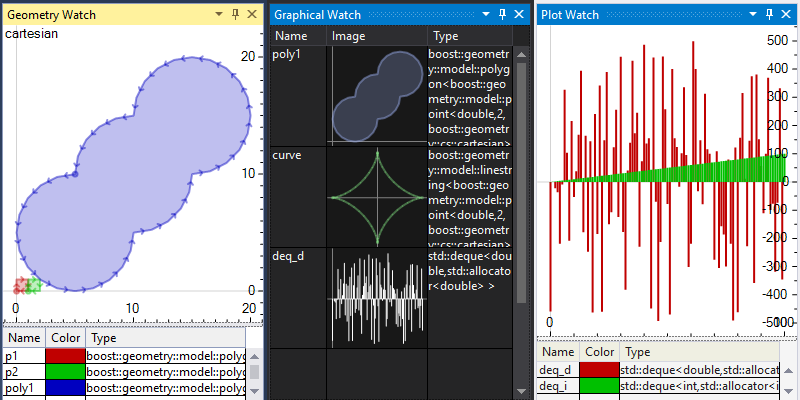Select the poly1 name cell in Graphical Watch
This screenshot has width=800, height=400.
click(298, 96)
